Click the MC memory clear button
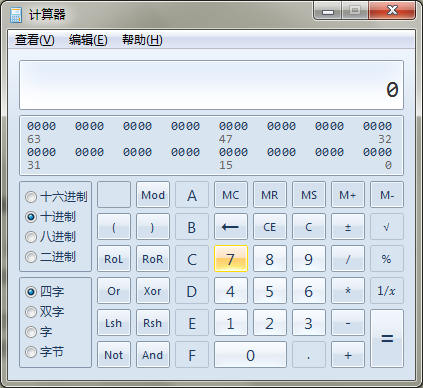Image resolution: width=423 pixels, height=388 pixels. (x=231, y=195)
